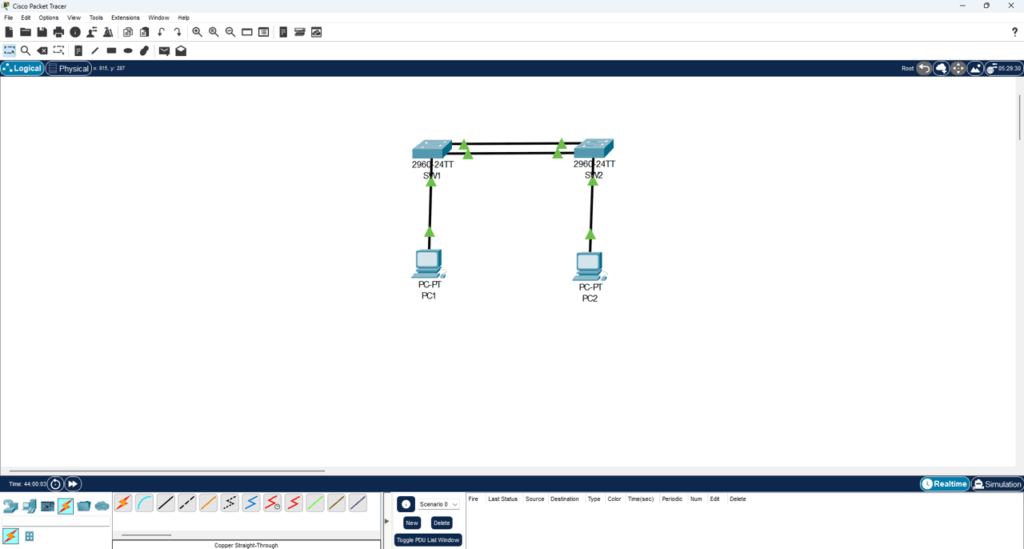
Task: Click the PC2 computer device
Action: coord(589,266)
